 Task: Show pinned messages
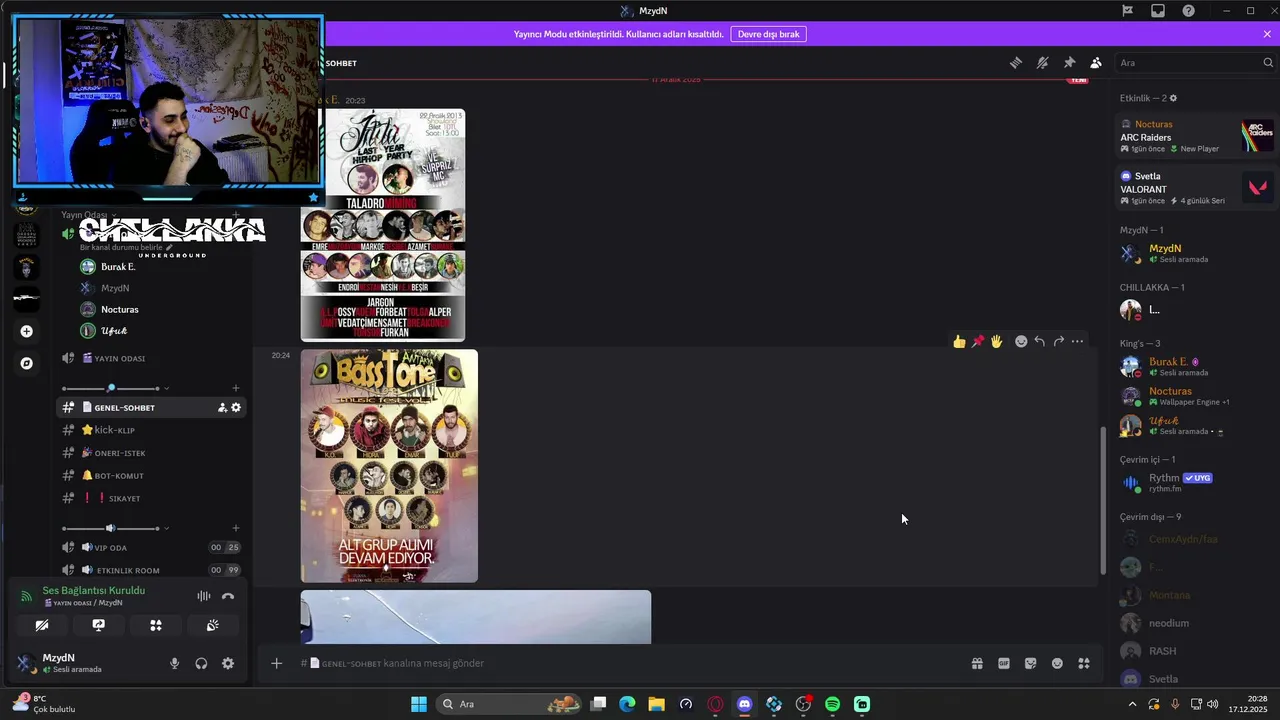point(1069,63)
